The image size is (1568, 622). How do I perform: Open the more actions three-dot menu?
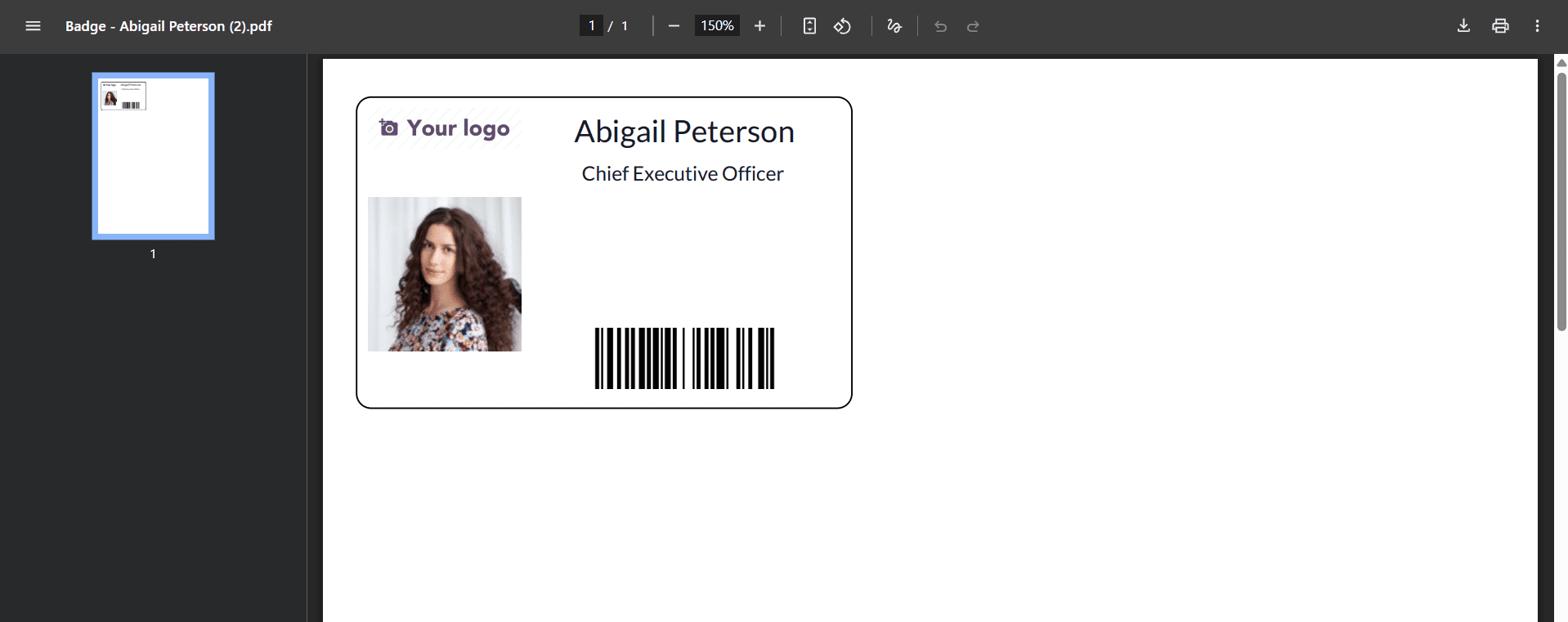[1537, 26]
